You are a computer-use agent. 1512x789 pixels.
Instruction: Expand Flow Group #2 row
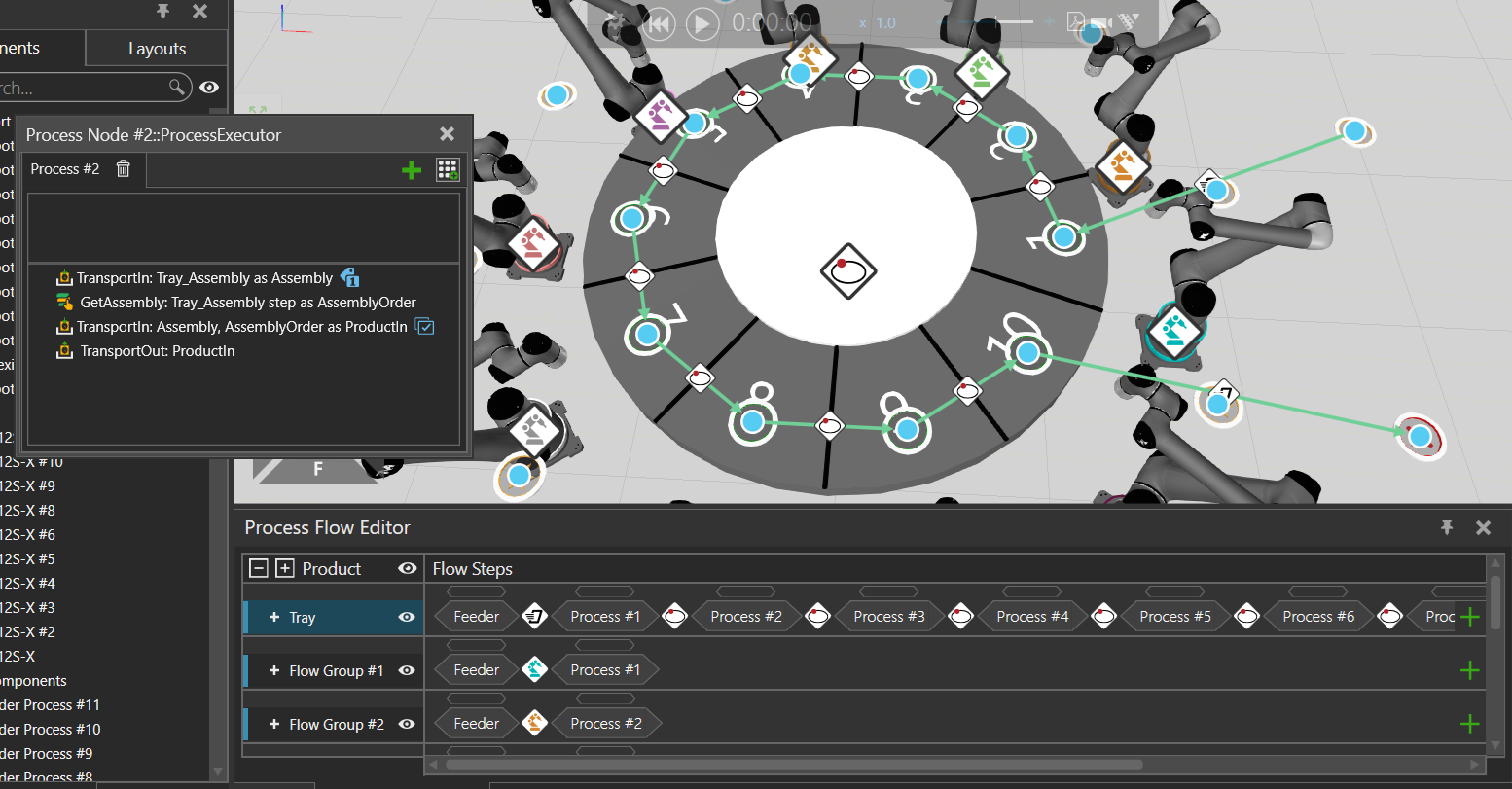point(274,724)
